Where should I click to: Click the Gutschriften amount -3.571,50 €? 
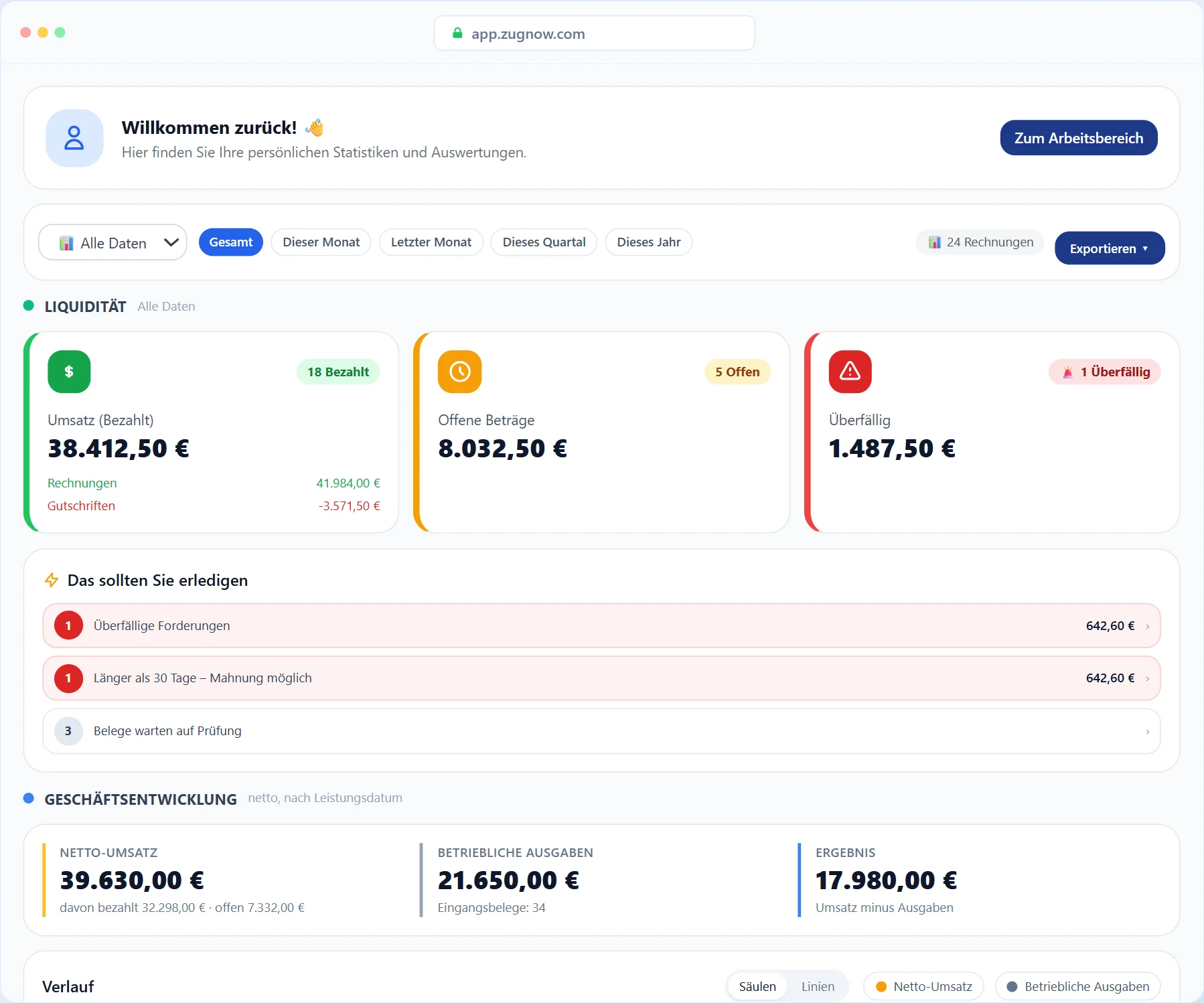tap(349, 506)
